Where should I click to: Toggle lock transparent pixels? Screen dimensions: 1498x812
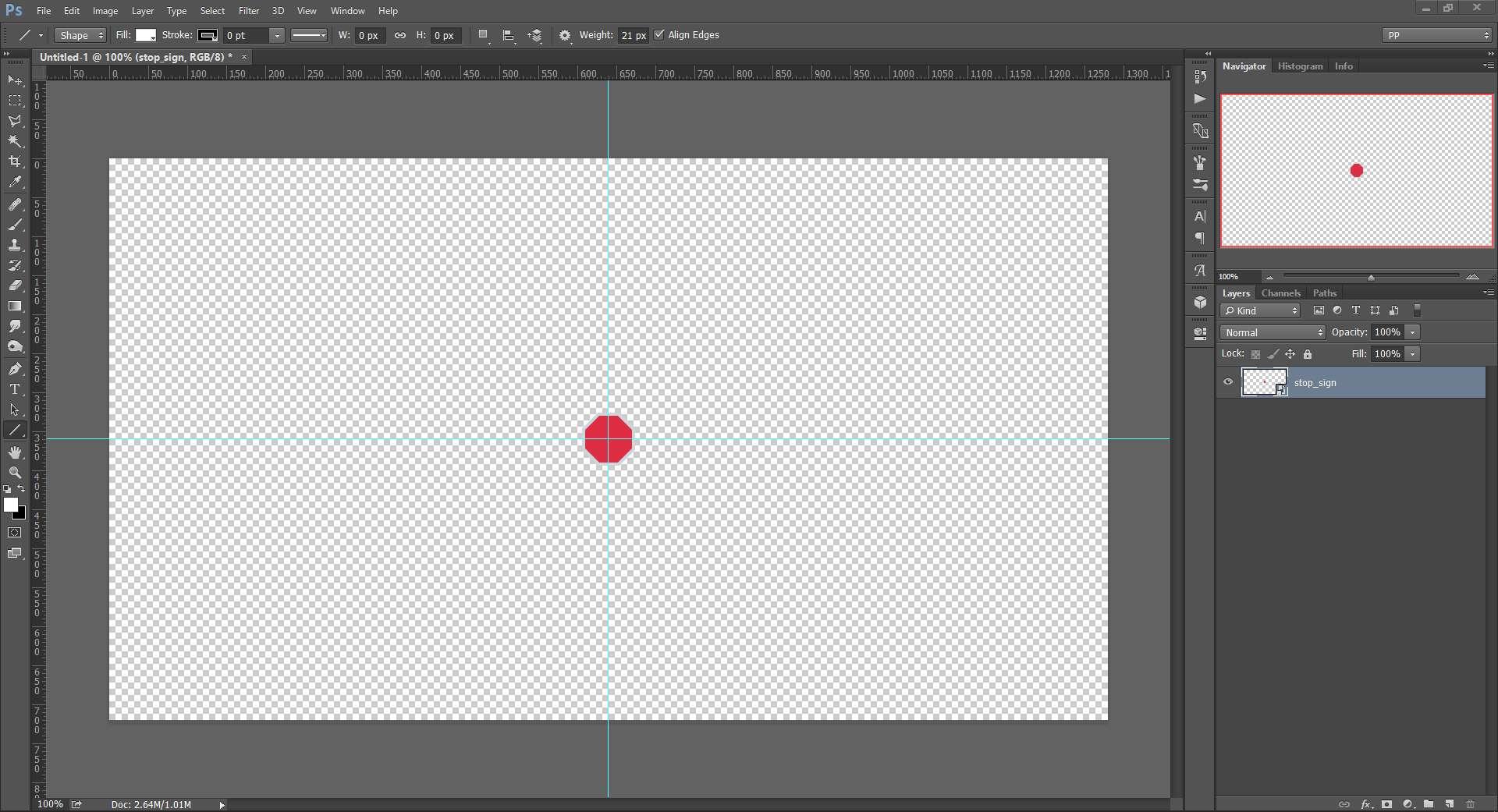[1255, 354]
